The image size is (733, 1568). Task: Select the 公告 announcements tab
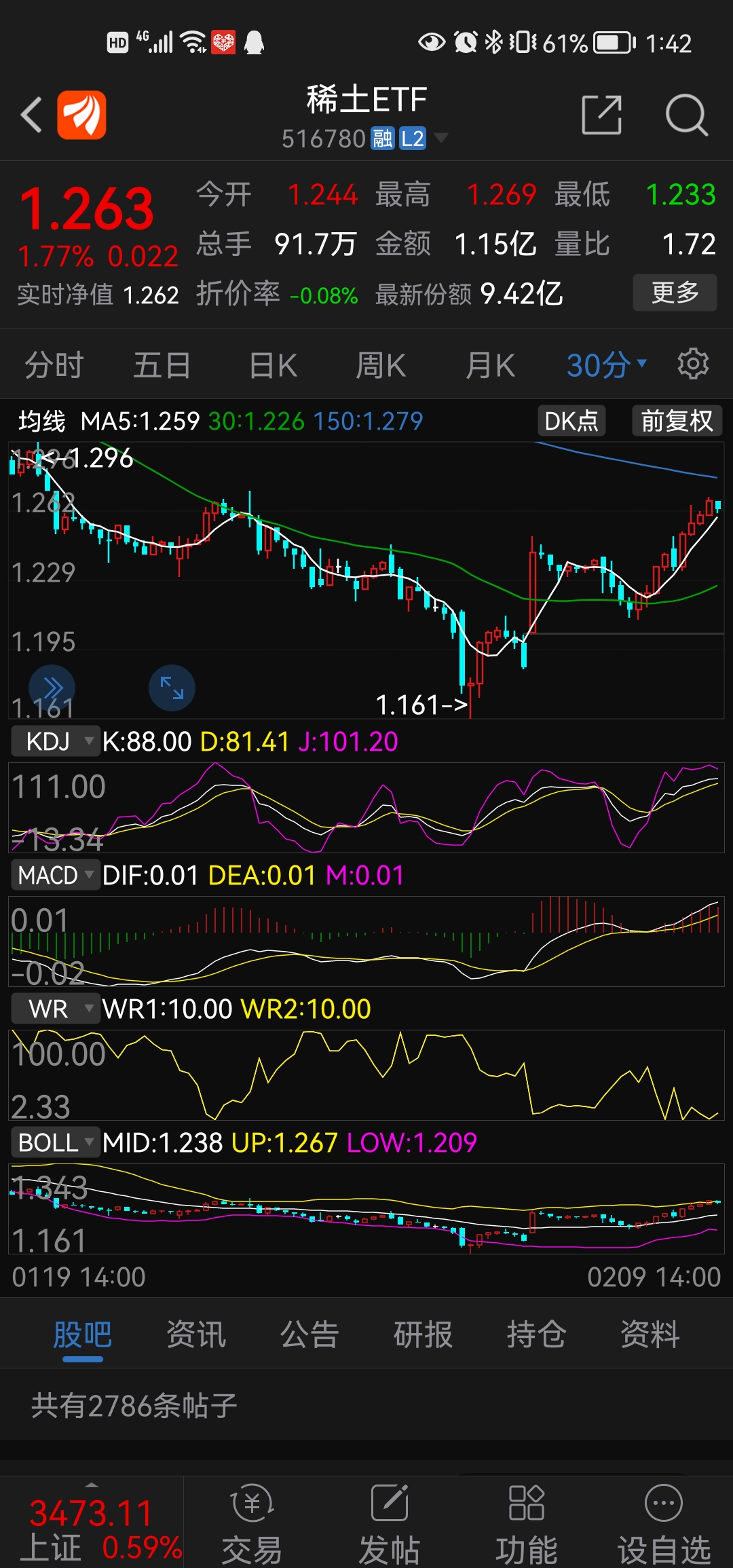pyautogui.click(x=309, y=1334)
